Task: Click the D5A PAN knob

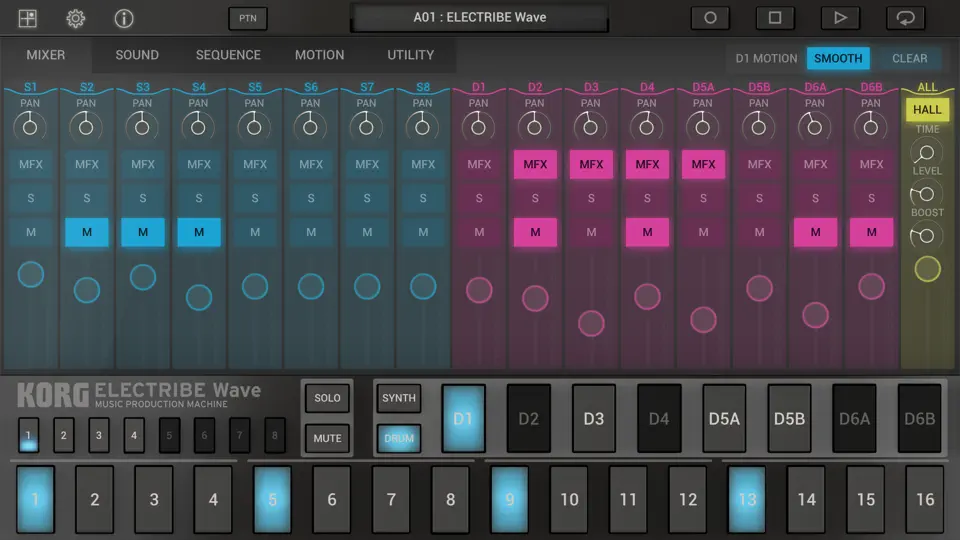Action: pyautogui.click(x=702, y=127)
